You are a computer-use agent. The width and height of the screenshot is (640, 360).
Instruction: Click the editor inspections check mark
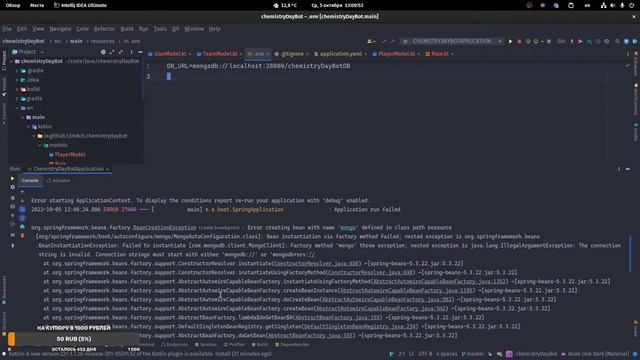point(627,66)
